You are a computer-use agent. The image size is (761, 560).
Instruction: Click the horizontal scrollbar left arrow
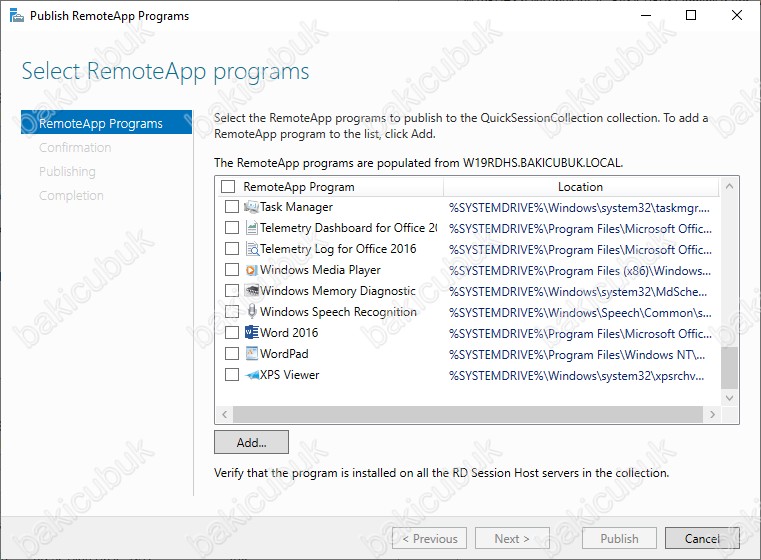click(x=224, y=414)
